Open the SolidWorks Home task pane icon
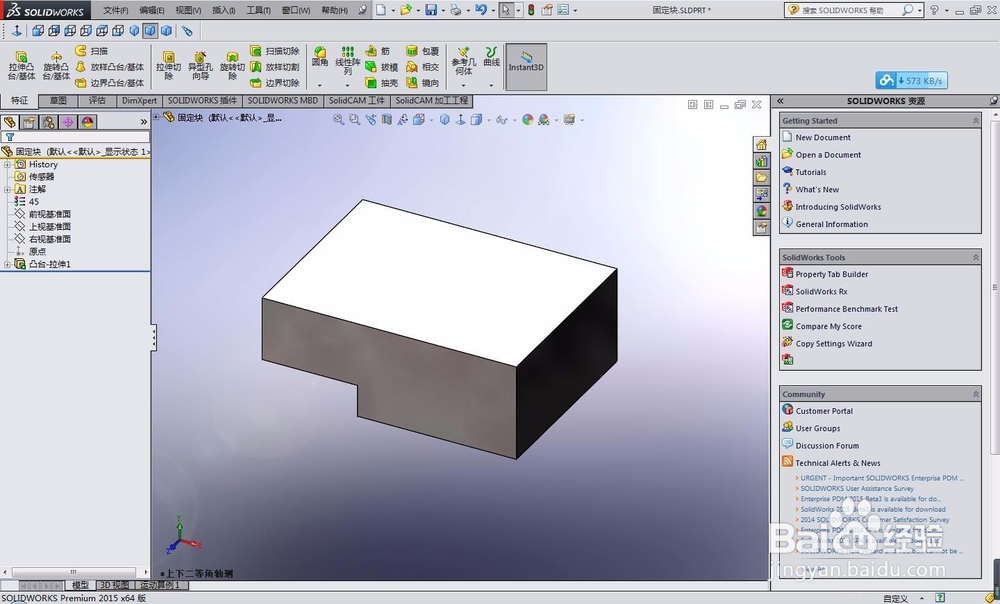Screen dimensions: 1000x604 [761, 145]
